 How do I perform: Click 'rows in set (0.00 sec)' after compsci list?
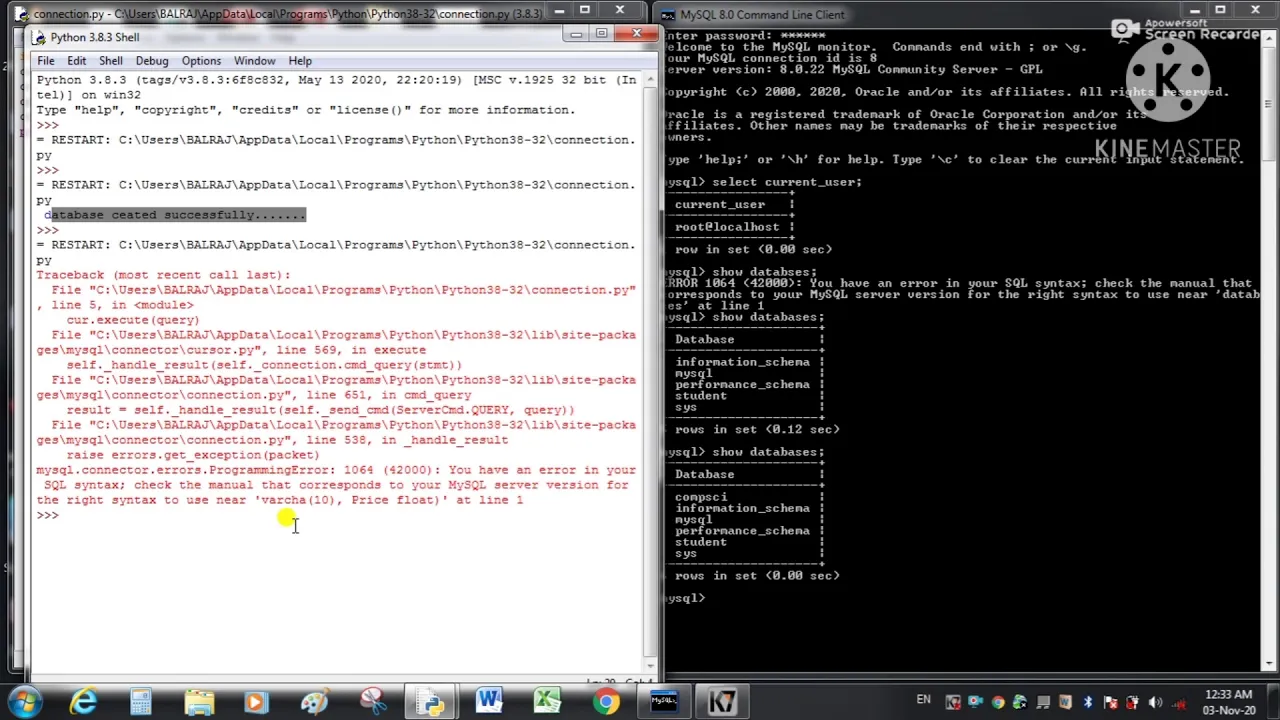pos(757,575)
